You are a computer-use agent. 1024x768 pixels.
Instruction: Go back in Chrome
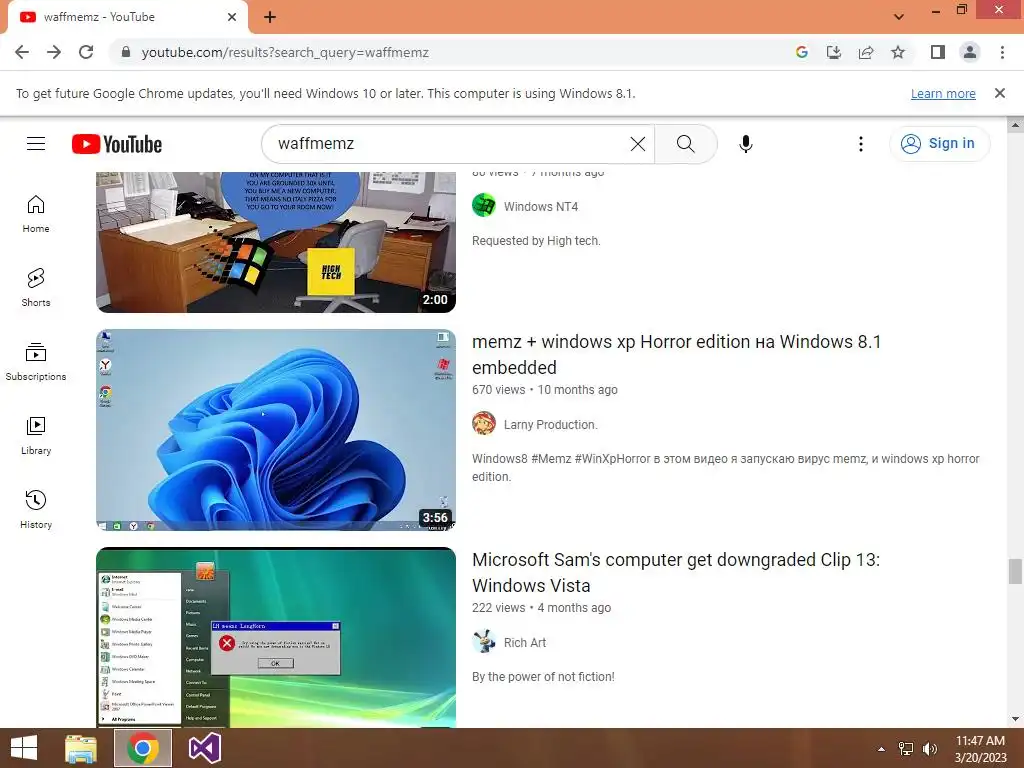(22, 52)
